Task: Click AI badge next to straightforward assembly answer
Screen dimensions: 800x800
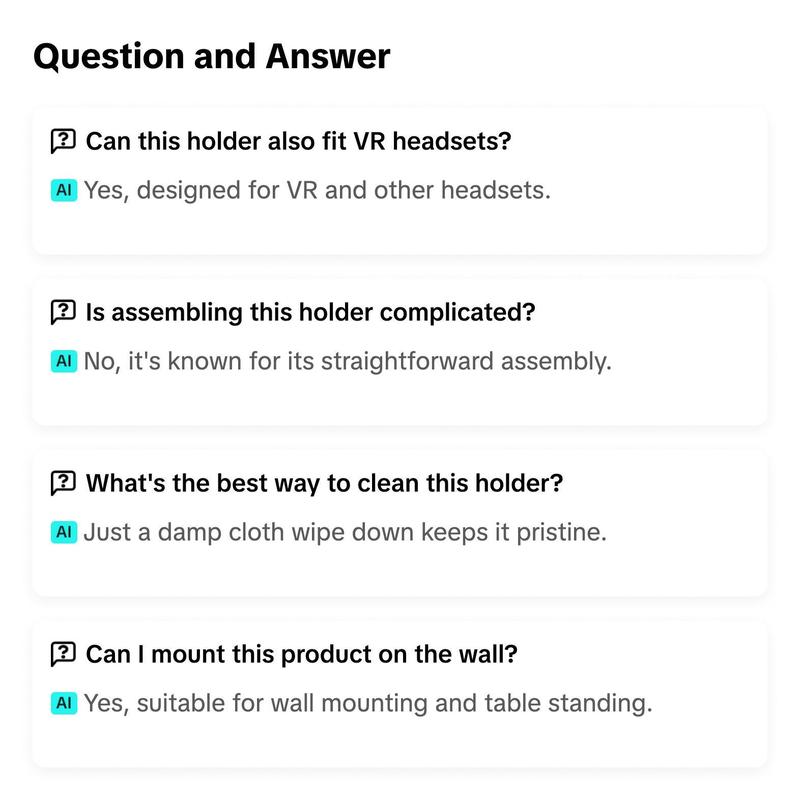Action: tap(64, 361)
